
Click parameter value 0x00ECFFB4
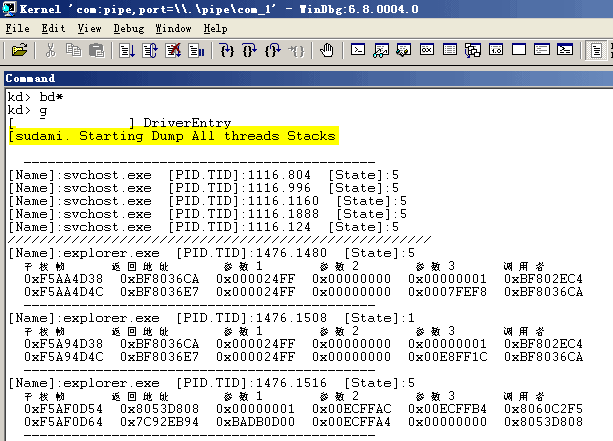447,409
